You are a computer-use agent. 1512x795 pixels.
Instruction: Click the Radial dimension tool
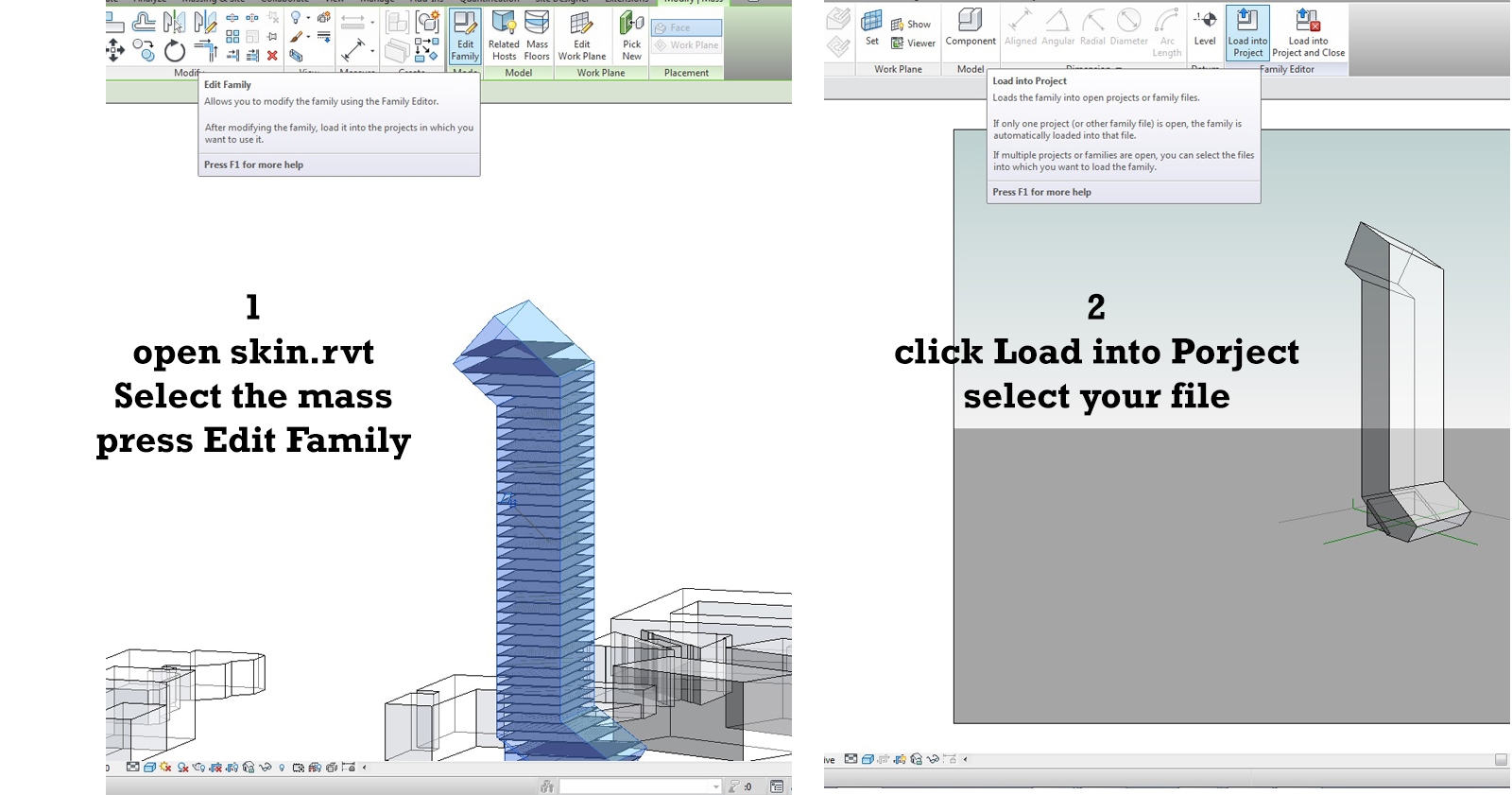(1092, 28)
